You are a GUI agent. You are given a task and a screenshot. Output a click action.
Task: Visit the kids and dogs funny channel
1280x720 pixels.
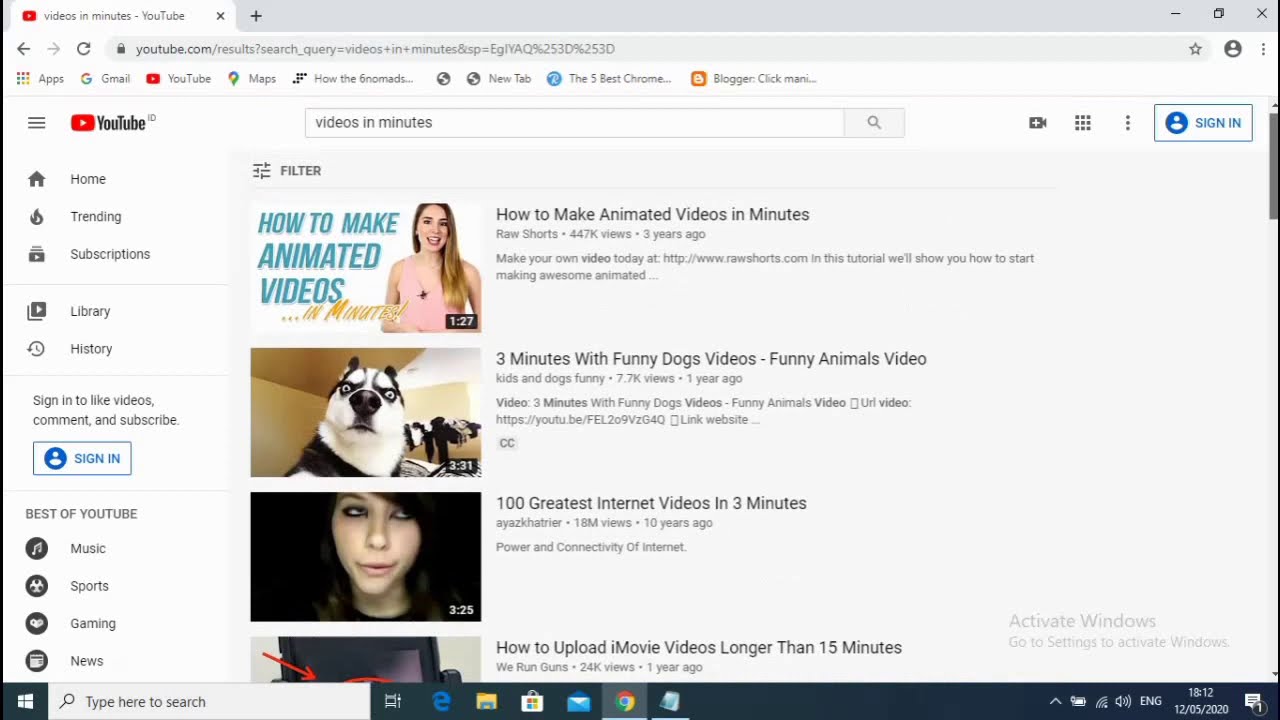click(550, 379)
